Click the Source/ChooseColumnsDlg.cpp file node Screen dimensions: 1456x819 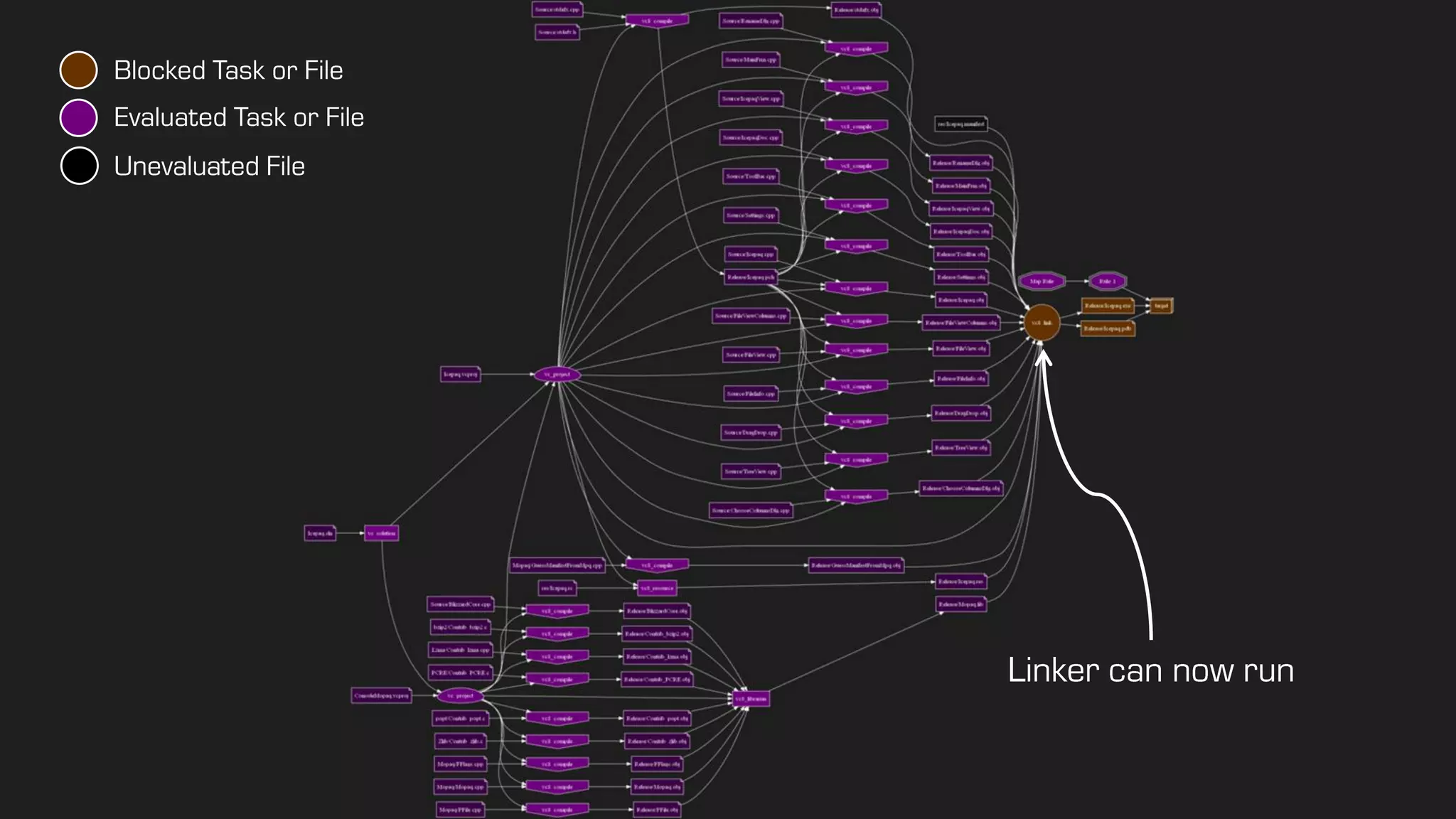click(751, 510)
